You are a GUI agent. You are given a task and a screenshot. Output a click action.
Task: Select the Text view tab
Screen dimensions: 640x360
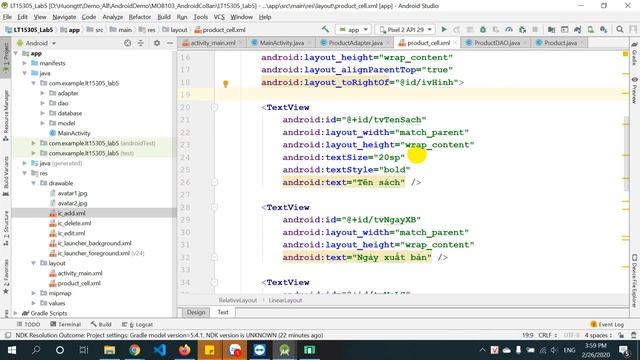click(223, 312)
